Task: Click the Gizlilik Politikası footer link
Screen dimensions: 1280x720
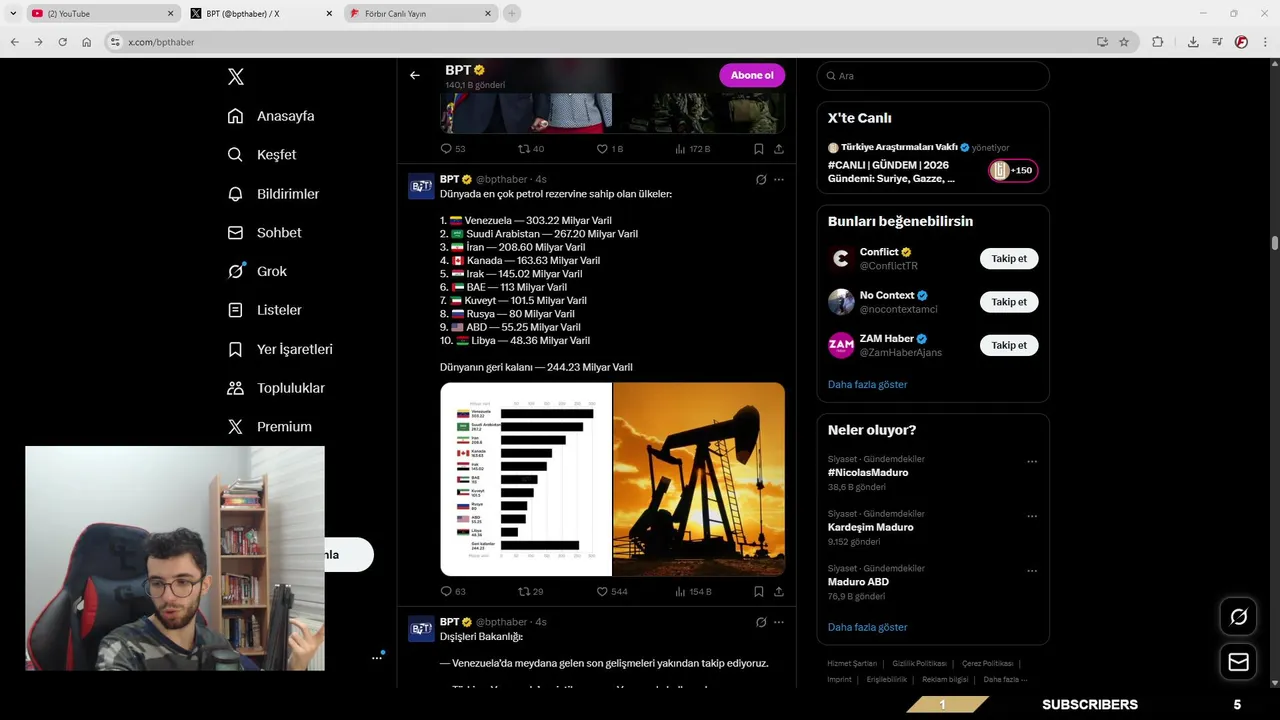Action: [918, 664]
